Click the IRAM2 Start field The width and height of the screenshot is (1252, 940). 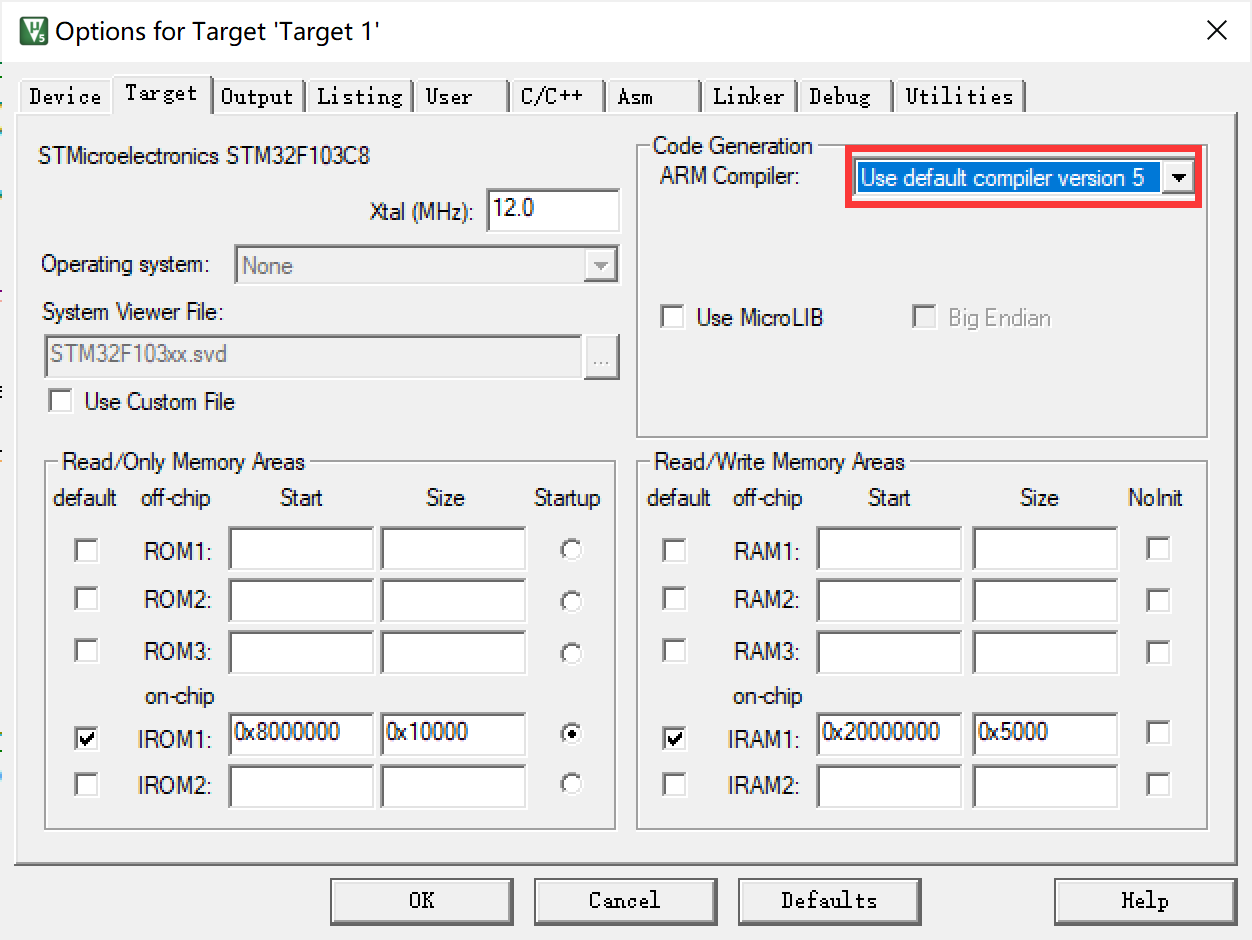point(889,786)
